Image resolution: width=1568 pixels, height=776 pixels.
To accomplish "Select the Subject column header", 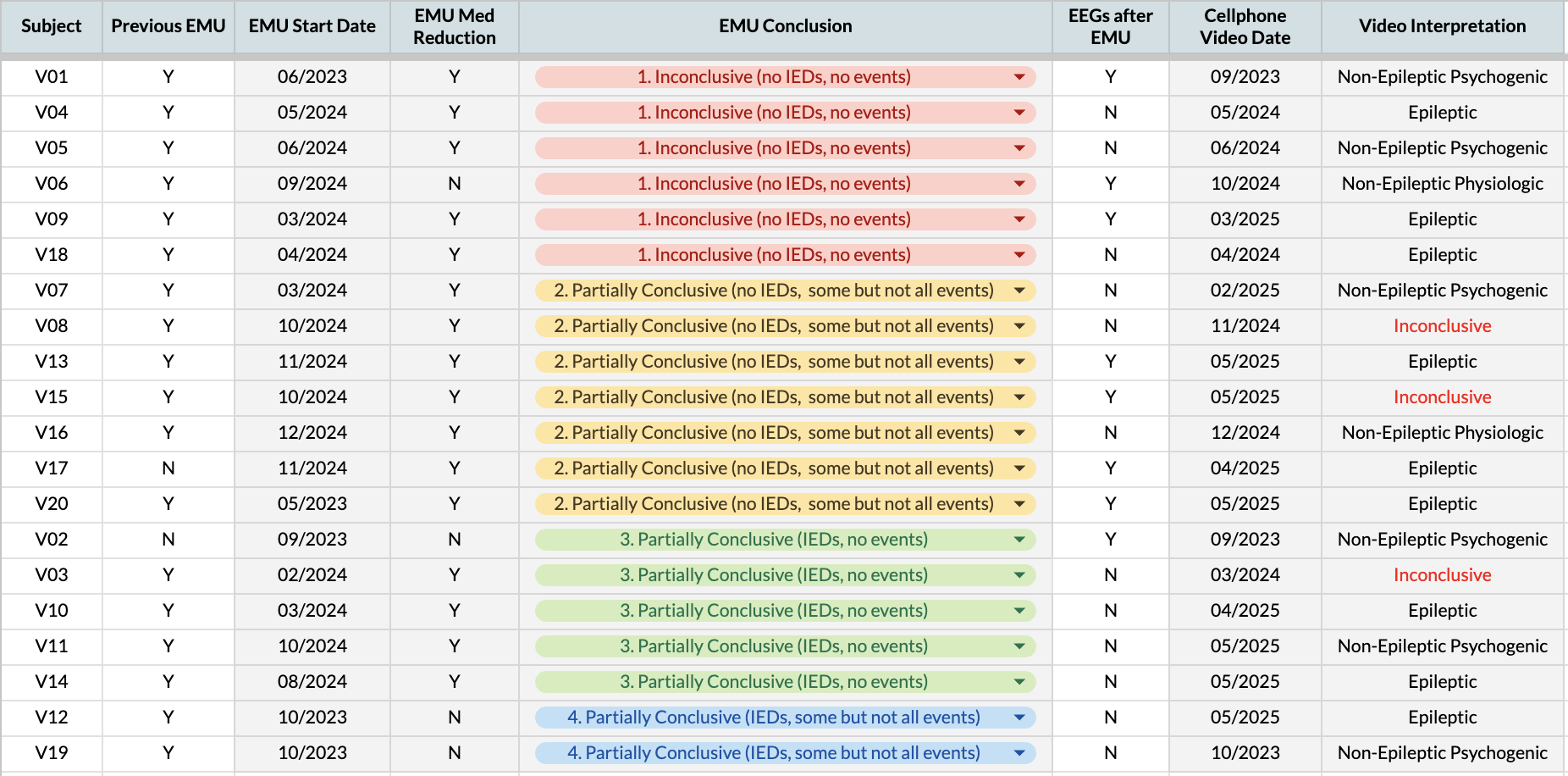I will [52, 26].
